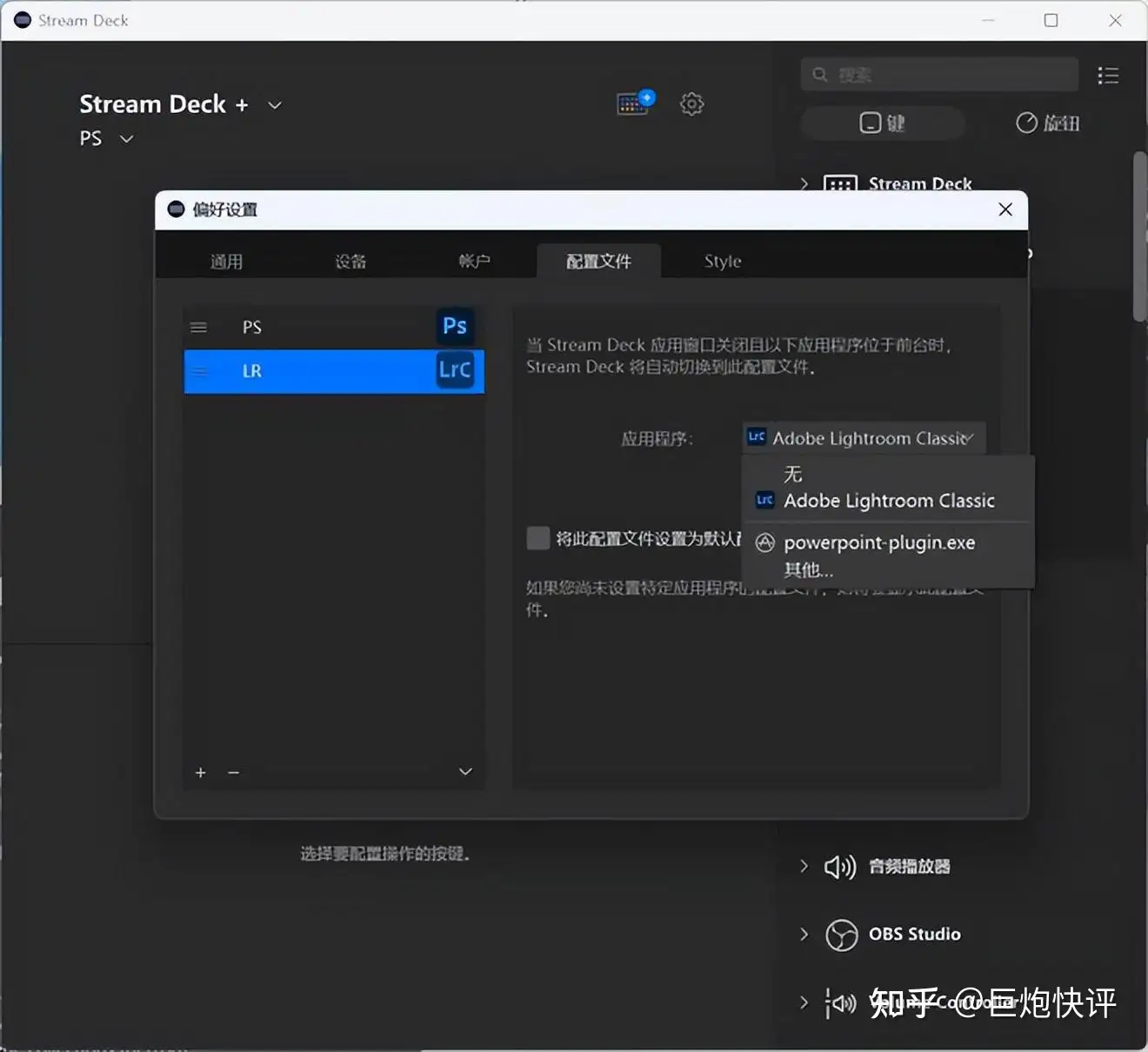This screenshot has width=1148, height=1052.
Task: Click the OBS Studio logo icon
Action: tap(841, 935)
